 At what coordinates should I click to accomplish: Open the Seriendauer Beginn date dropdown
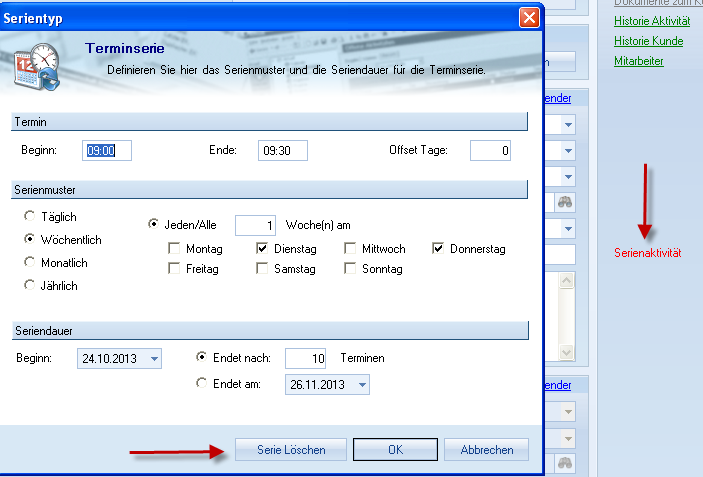(x=153, y=359)
